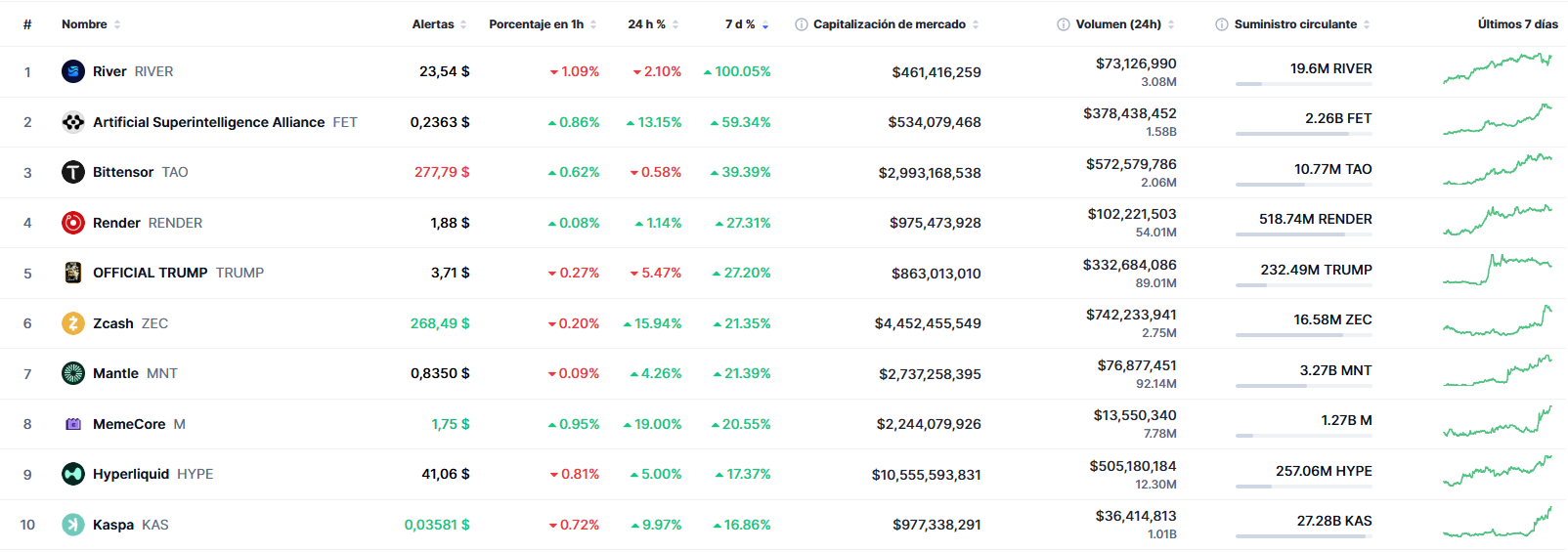Open Artificial Superintelligence Alliance coin page
The height and width of the screenshot is (552, 1568).
coord(208,122)
